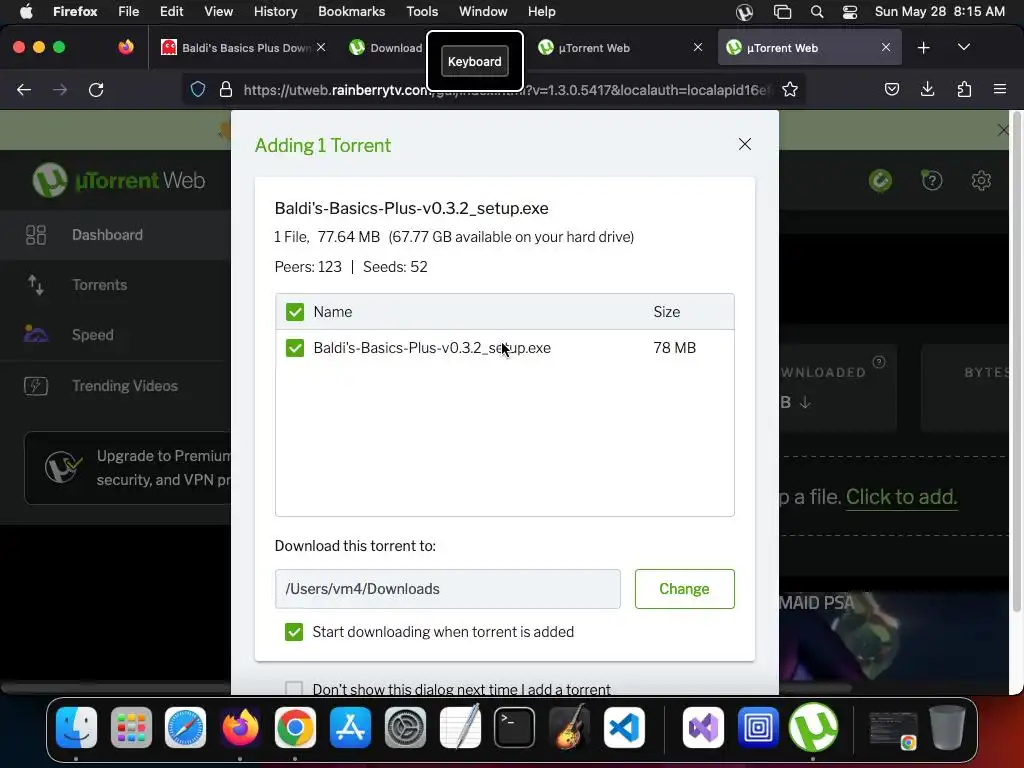The width and height of the screenshot is (1024, 768).
Task: Close the active µTorrent Web tab
Action: coord(886,48)
